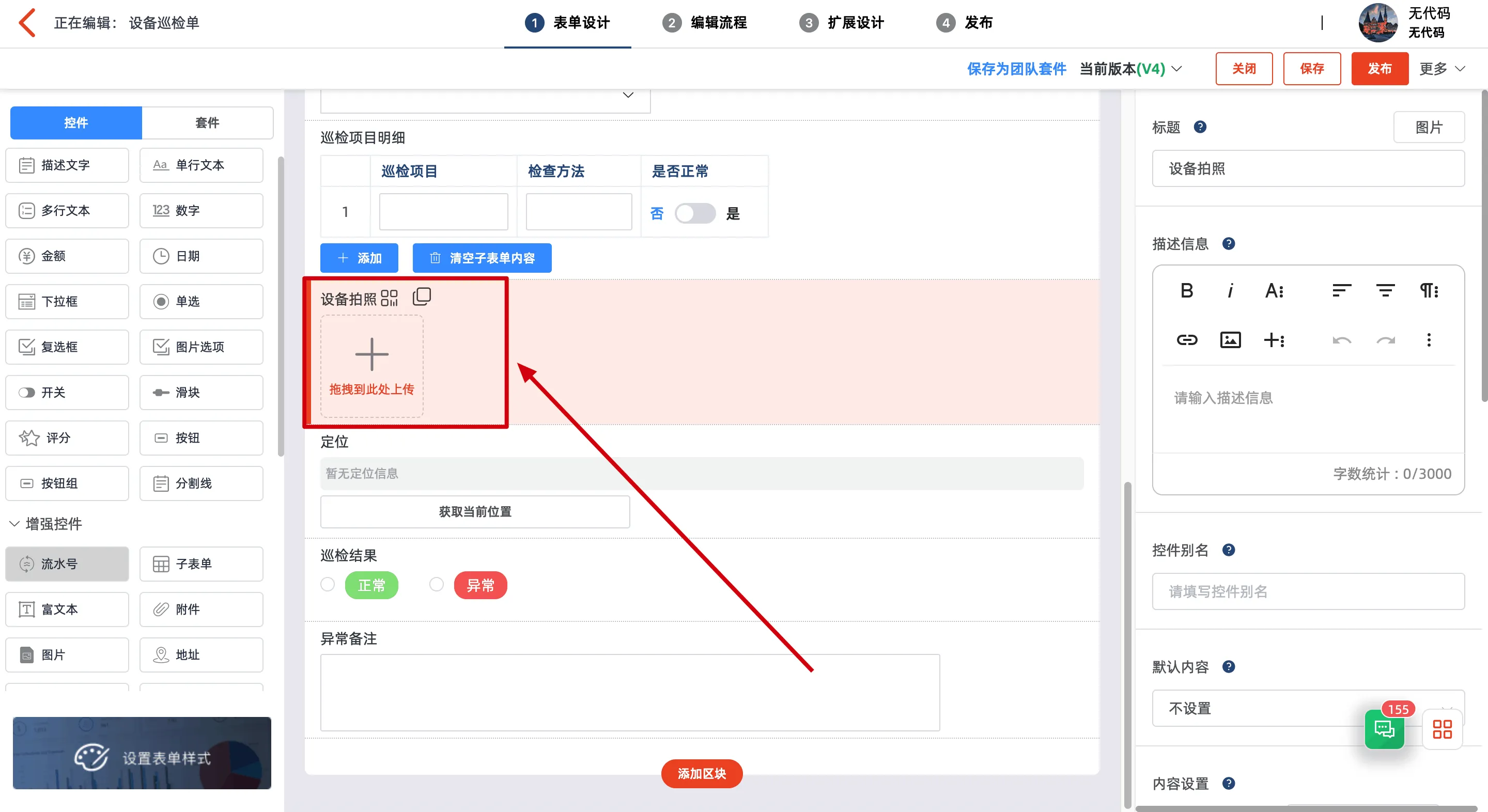Select the 异常 radio option
Screen dimensions: 1488x812
pos(437,584)
